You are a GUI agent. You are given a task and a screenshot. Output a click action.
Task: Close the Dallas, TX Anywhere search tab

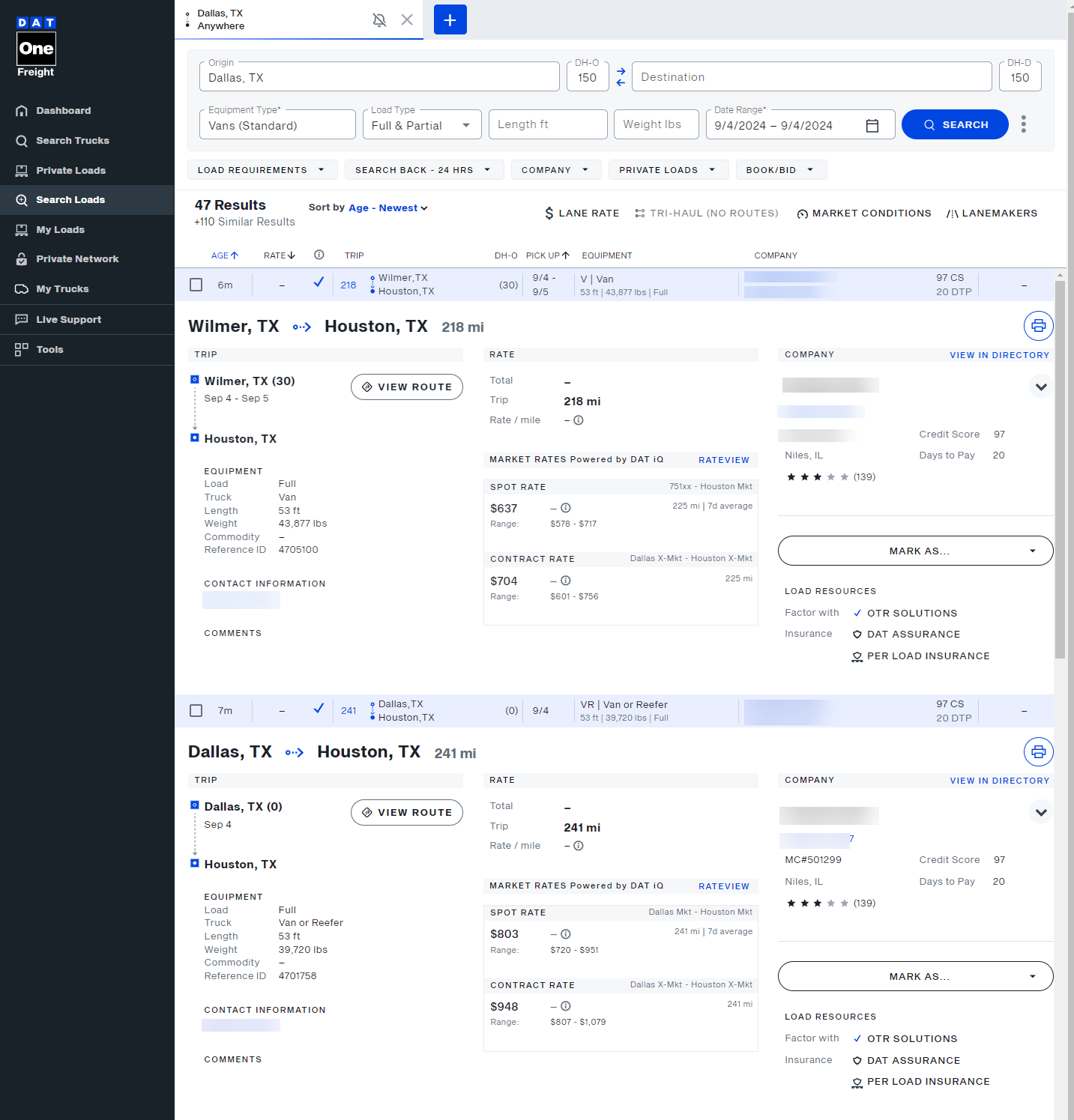(x=407, y=19)
